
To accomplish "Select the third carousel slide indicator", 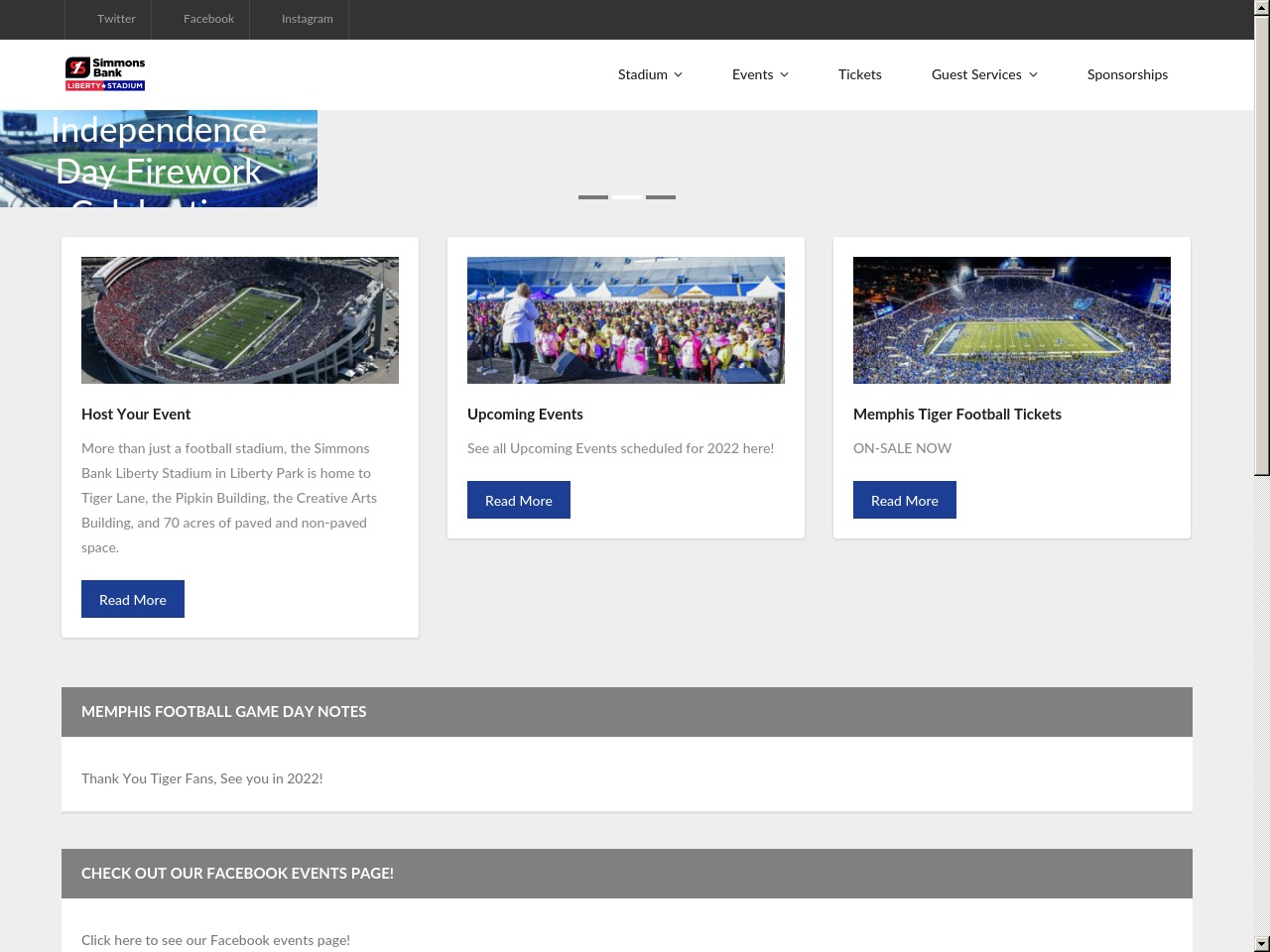I will tap(661, 197).
